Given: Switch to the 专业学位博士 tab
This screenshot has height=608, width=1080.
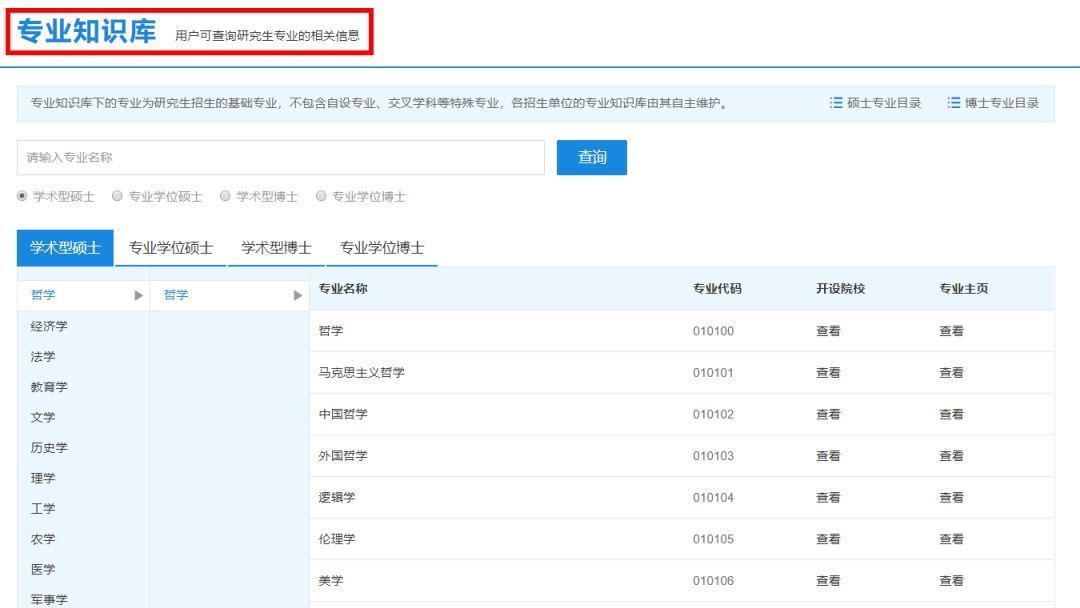Looking at the screenshot, I should (385, 248).
